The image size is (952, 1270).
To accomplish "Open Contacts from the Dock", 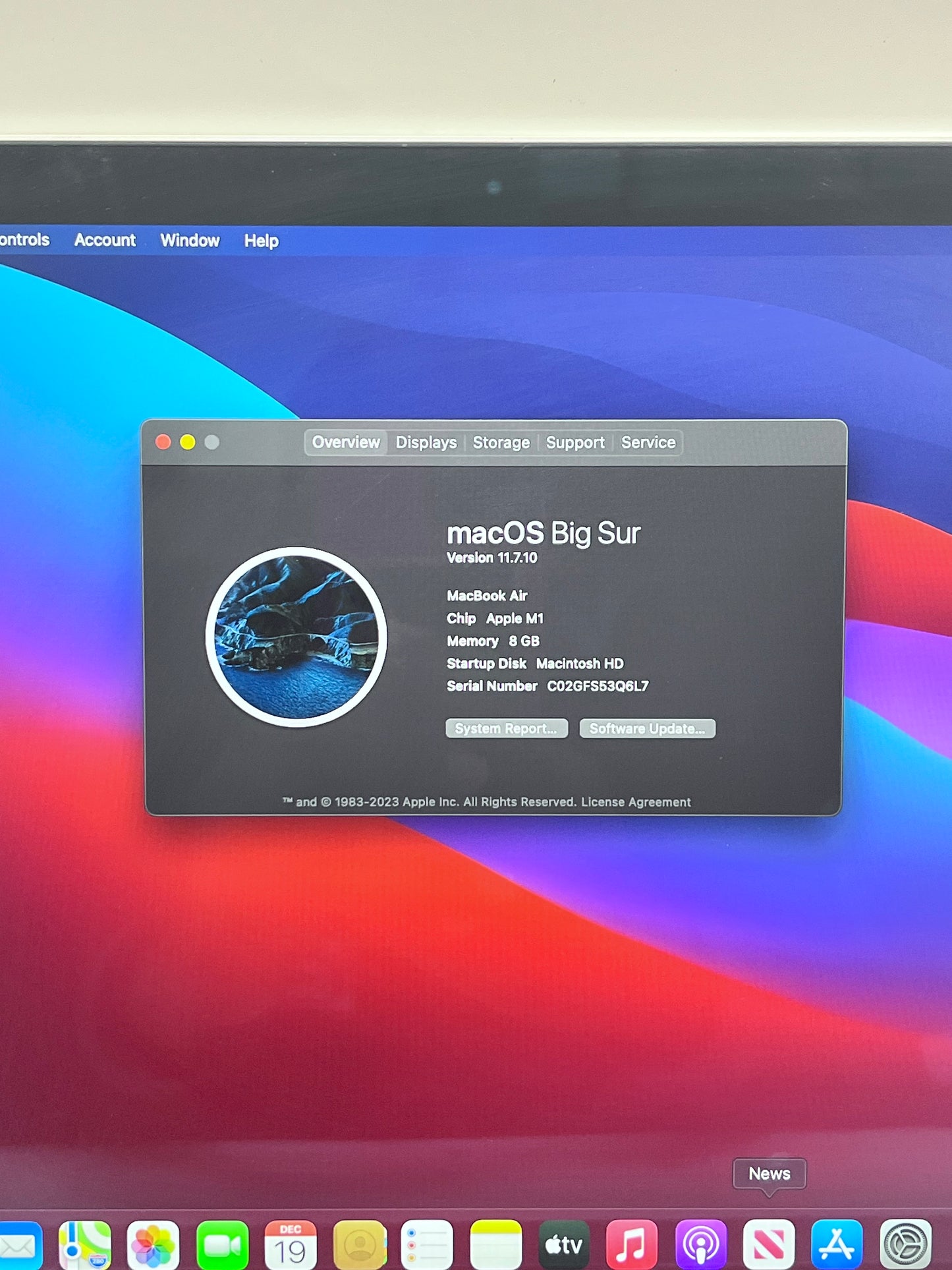I will point(360,1245).
